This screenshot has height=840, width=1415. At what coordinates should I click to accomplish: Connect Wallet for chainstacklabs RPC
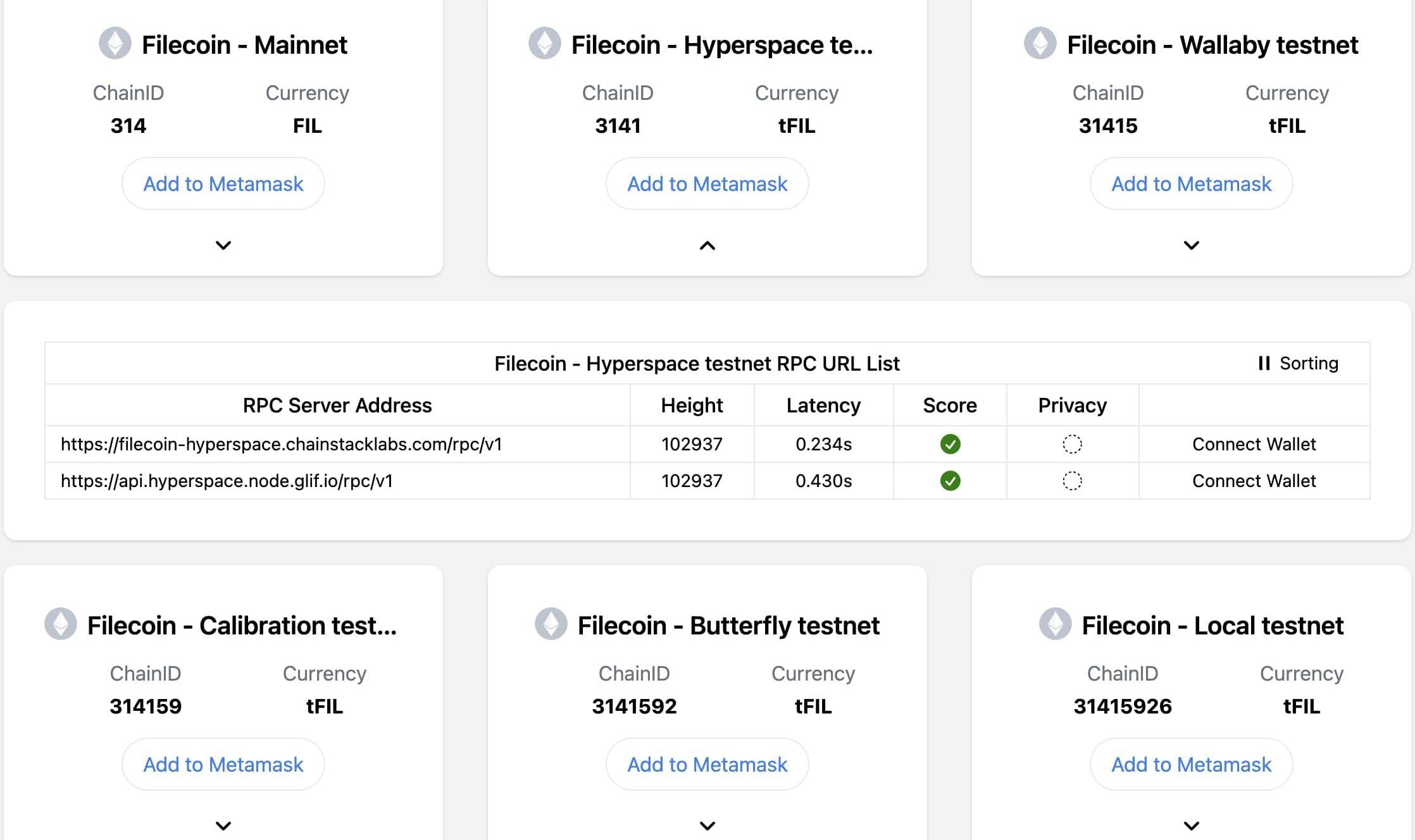(1254, 444)
